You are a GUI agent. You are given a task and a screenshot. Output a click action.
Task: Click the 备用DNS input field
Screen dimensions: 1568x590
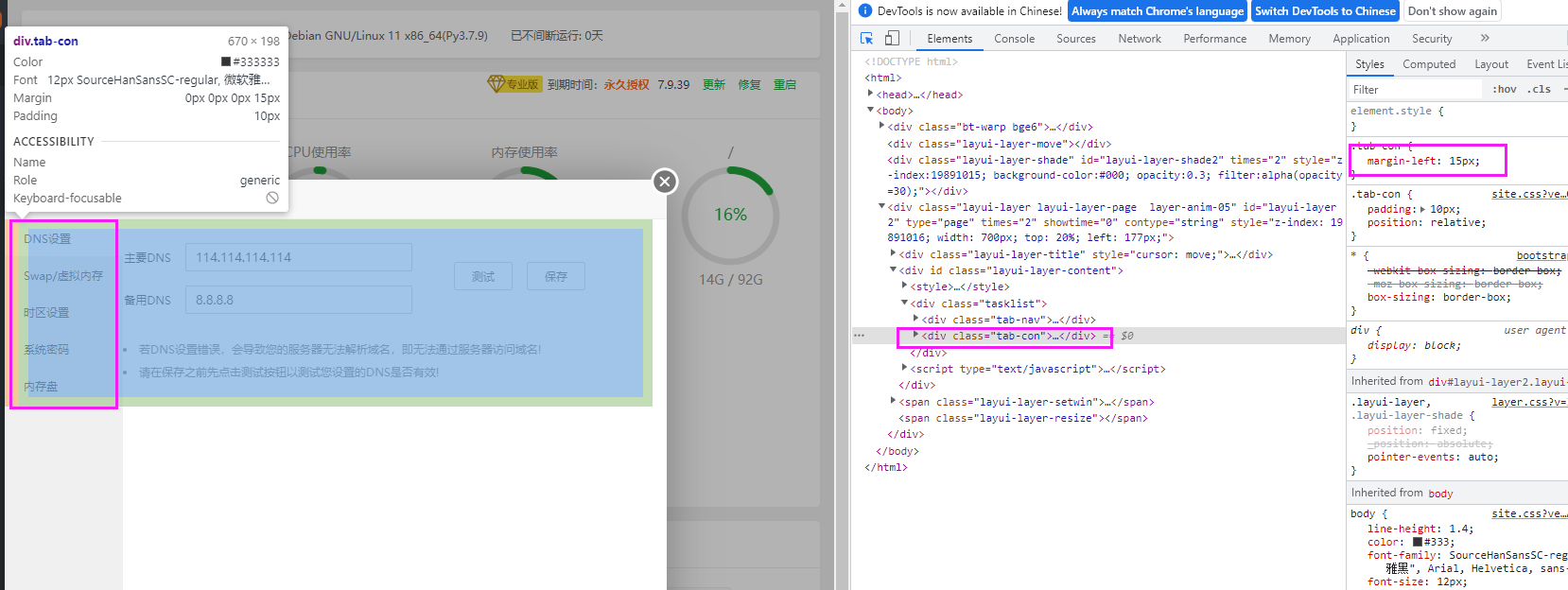pos(299,300)
